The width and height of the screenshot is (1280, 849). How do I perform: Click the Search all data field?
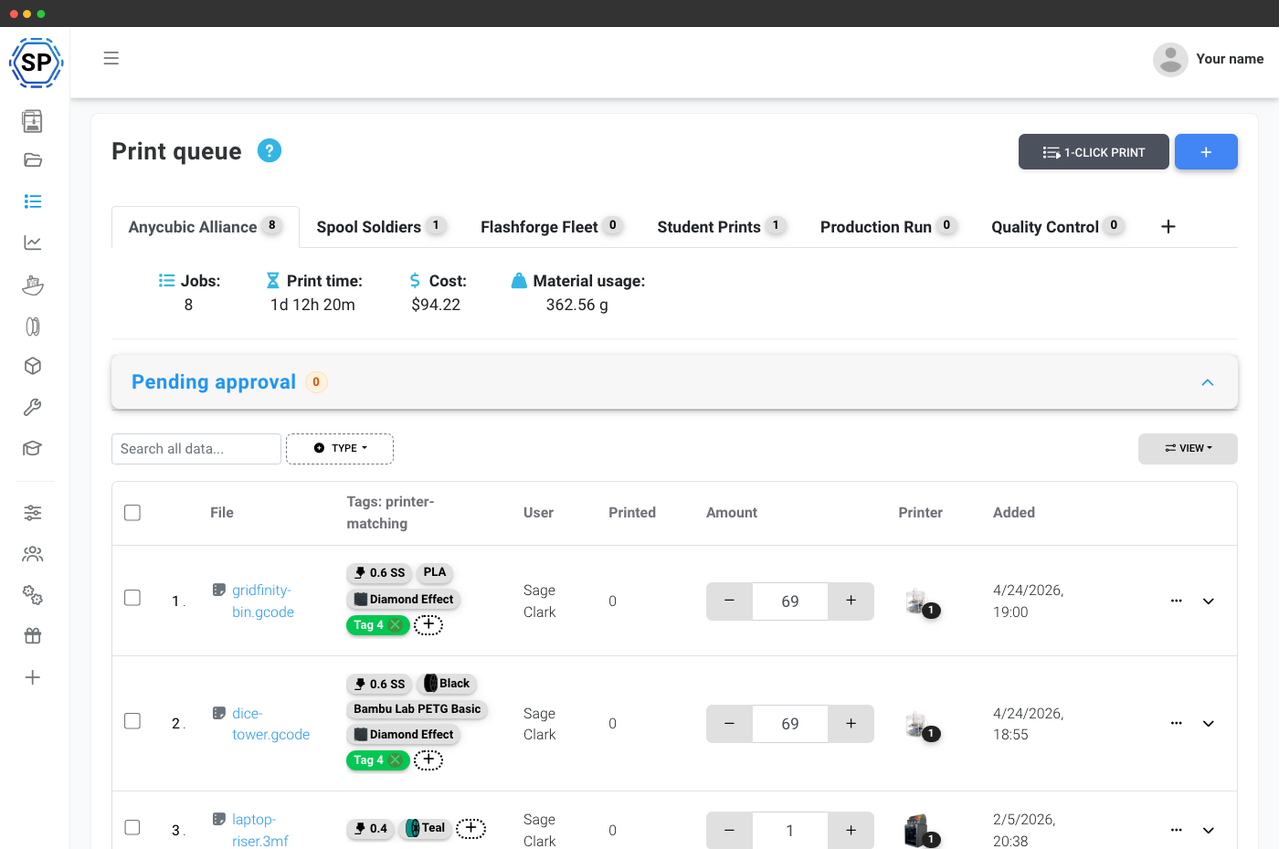coord(196,448)
